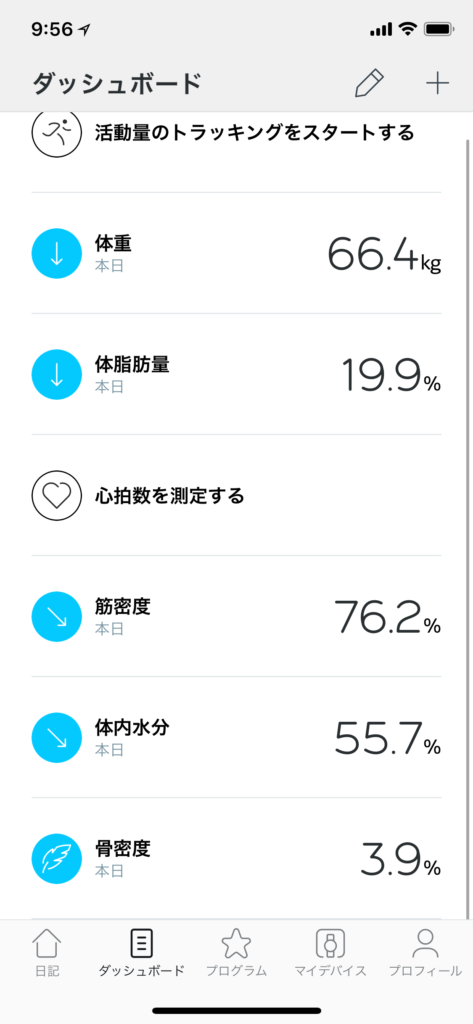
Task: Go to the プロフィール tab
Action: pyautogui.click(x=425, y=953)
